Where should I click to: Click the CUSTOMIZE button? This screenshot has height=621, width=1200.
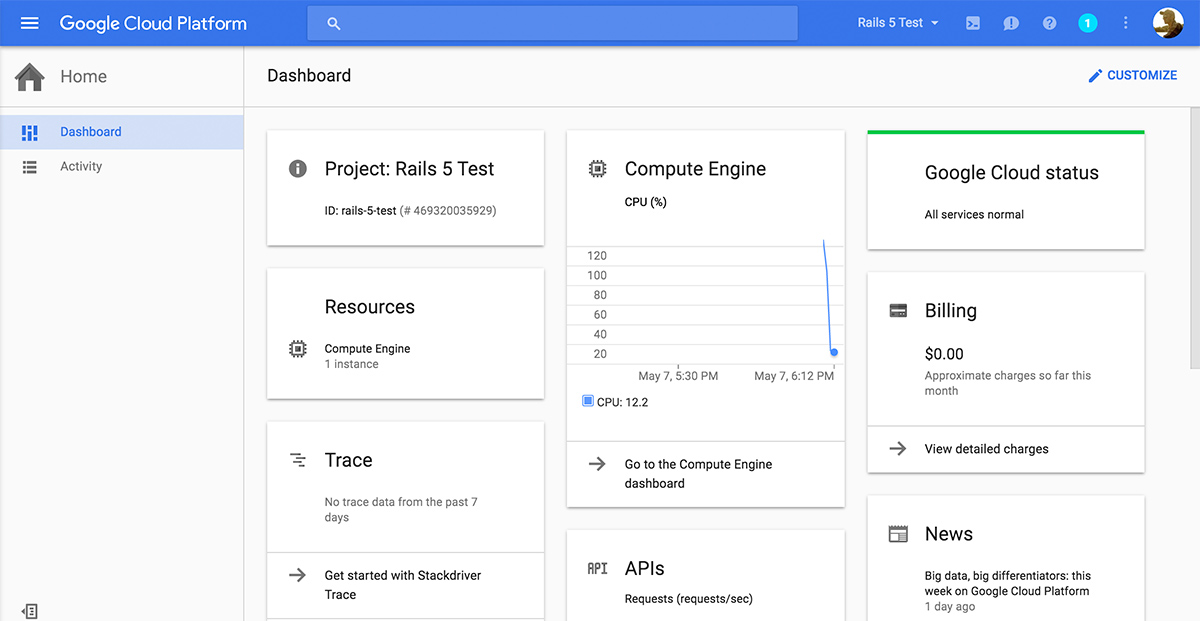[1132, 75]
